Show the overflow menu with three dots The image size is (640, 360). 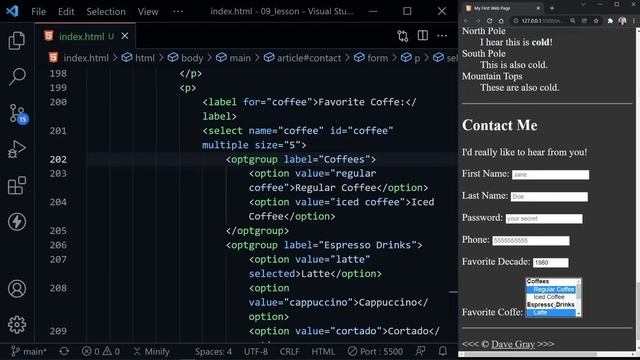click(178, 11)
